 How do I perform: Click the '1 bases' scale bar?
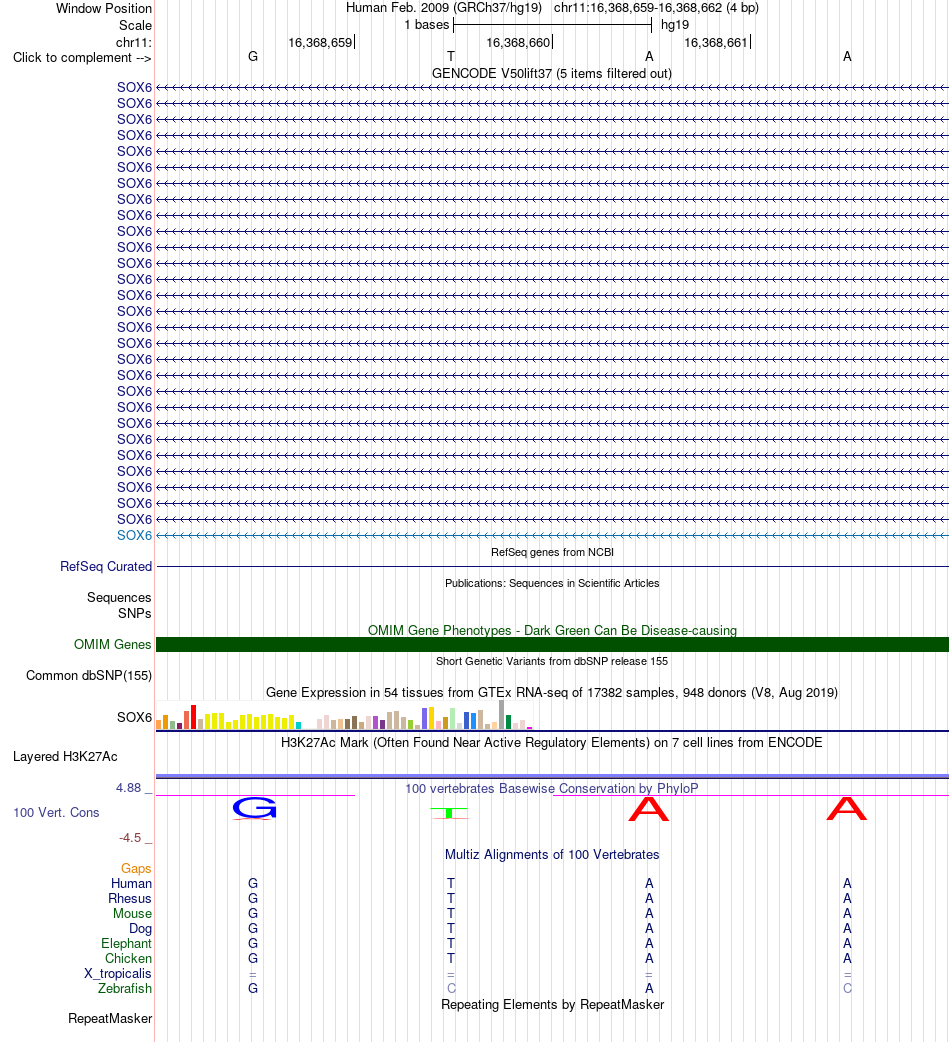pos(552,25)
